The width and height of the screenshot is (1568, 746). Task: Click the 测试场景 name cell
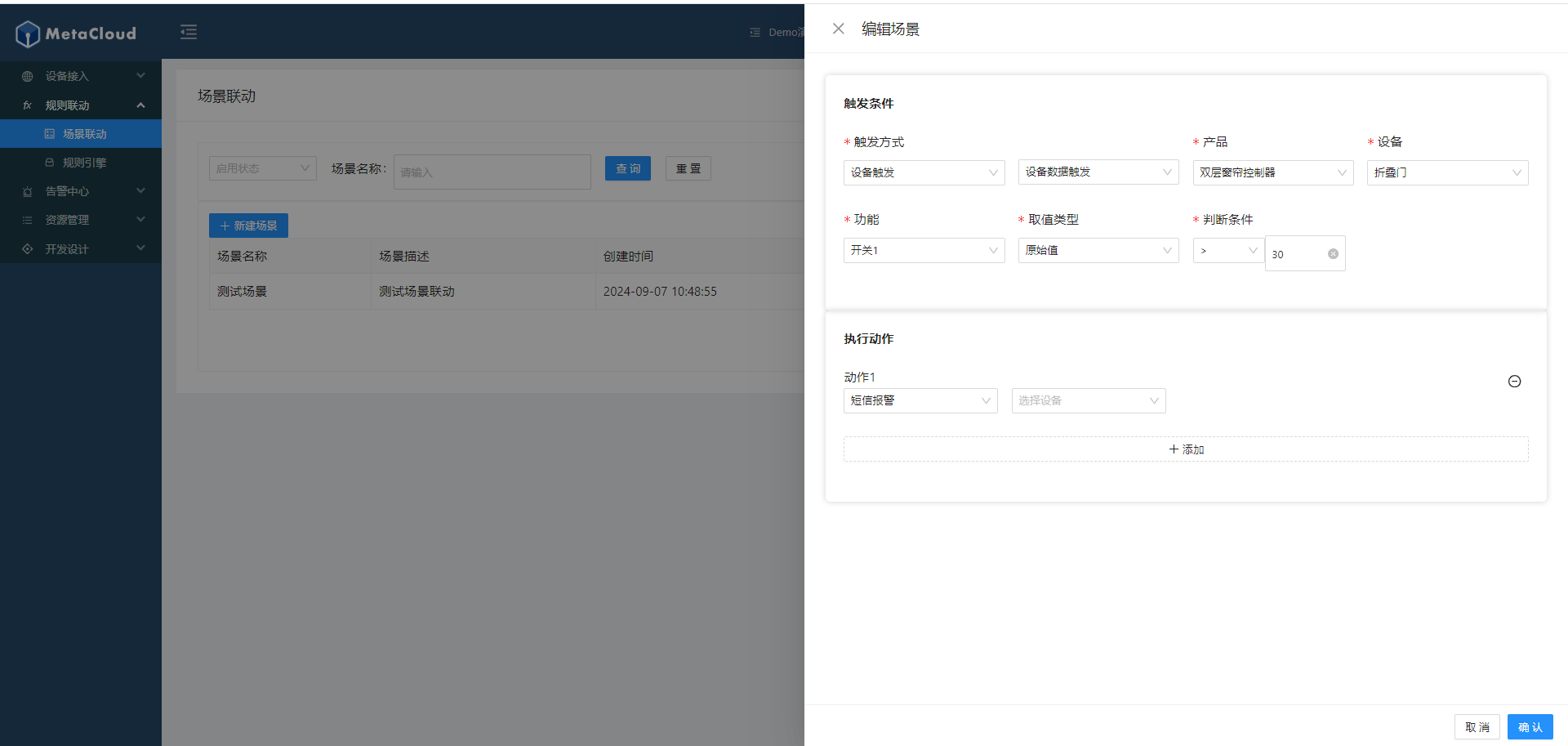point(290,292)
